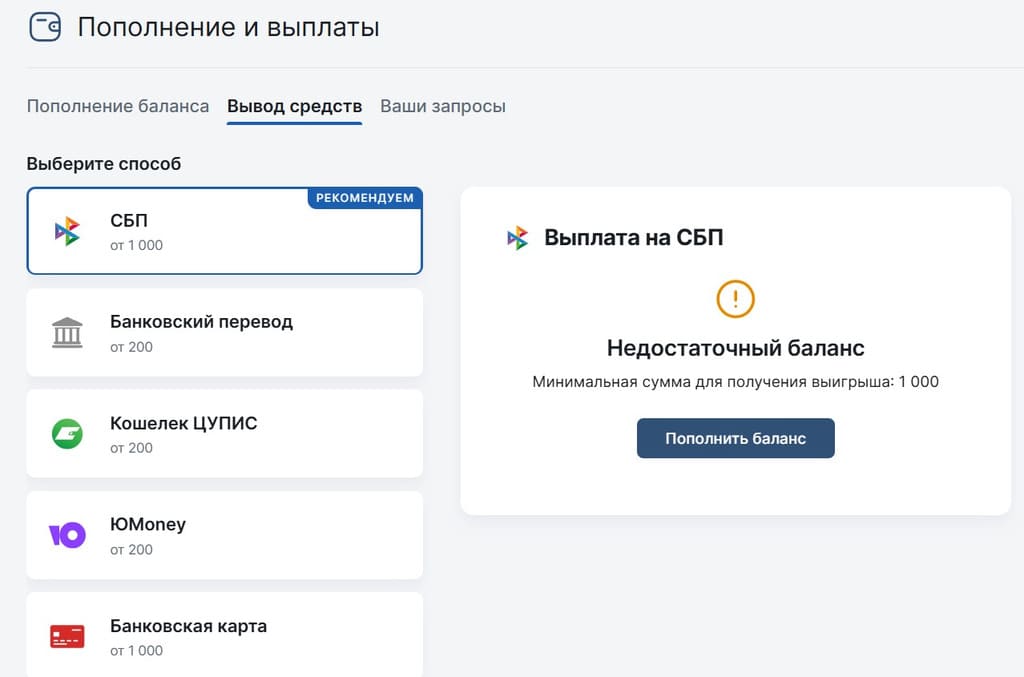Click 'от 1 000' under Банковская карта
Viewport: 1024px width, 677px height.
(136, 651)
